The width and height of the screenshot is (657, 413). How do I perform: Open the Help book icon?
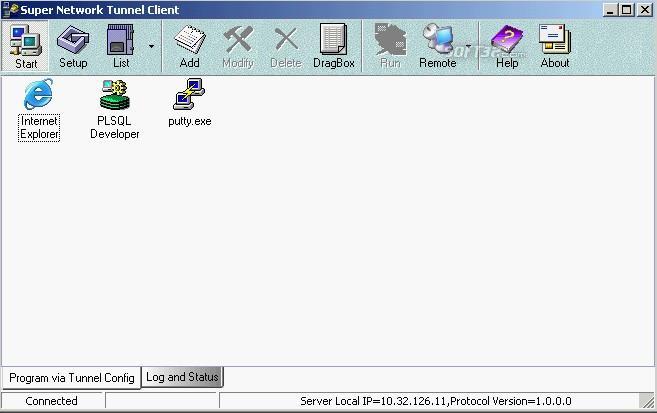point(507,46)
